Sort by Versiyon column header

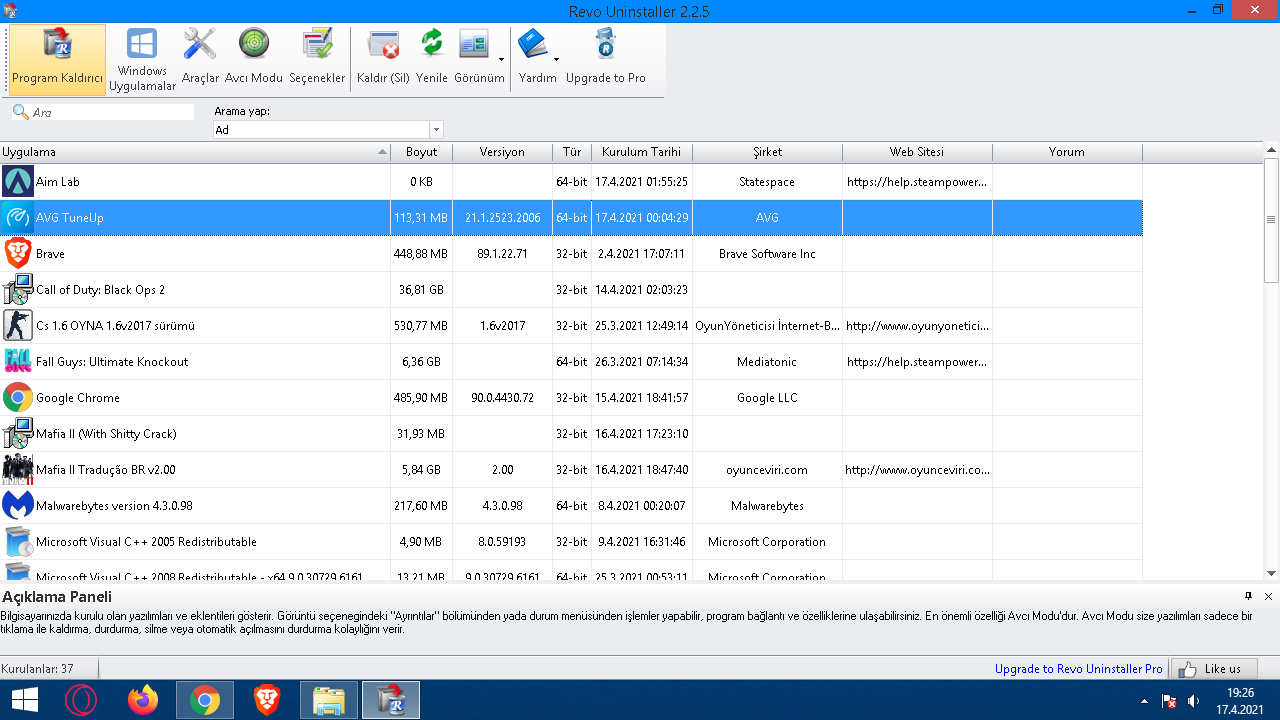[502, 152]
